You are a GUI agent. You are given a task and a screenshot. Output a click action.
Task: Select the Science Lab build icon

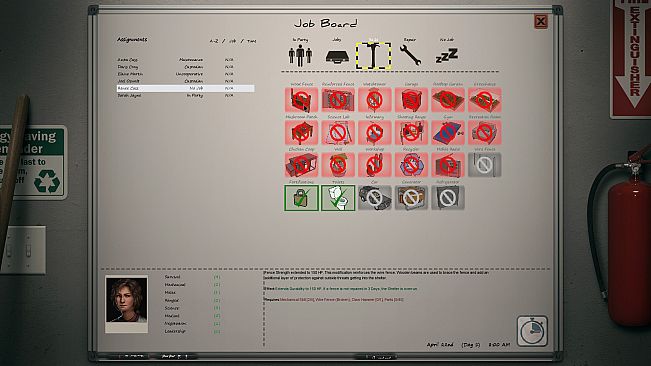coord(338,132)
